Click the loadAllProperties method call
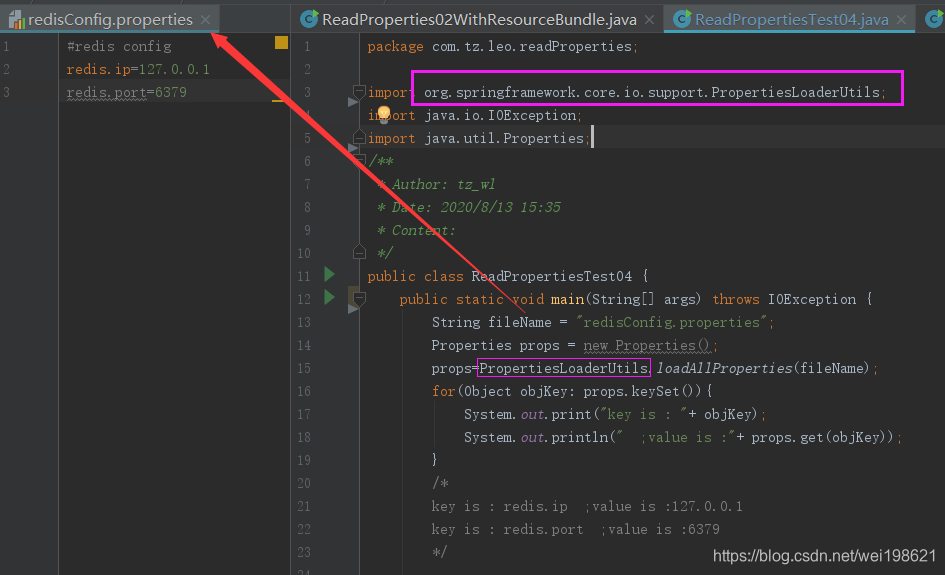The height and width of the screenshot is (575, 945). (x=724, y=368)
